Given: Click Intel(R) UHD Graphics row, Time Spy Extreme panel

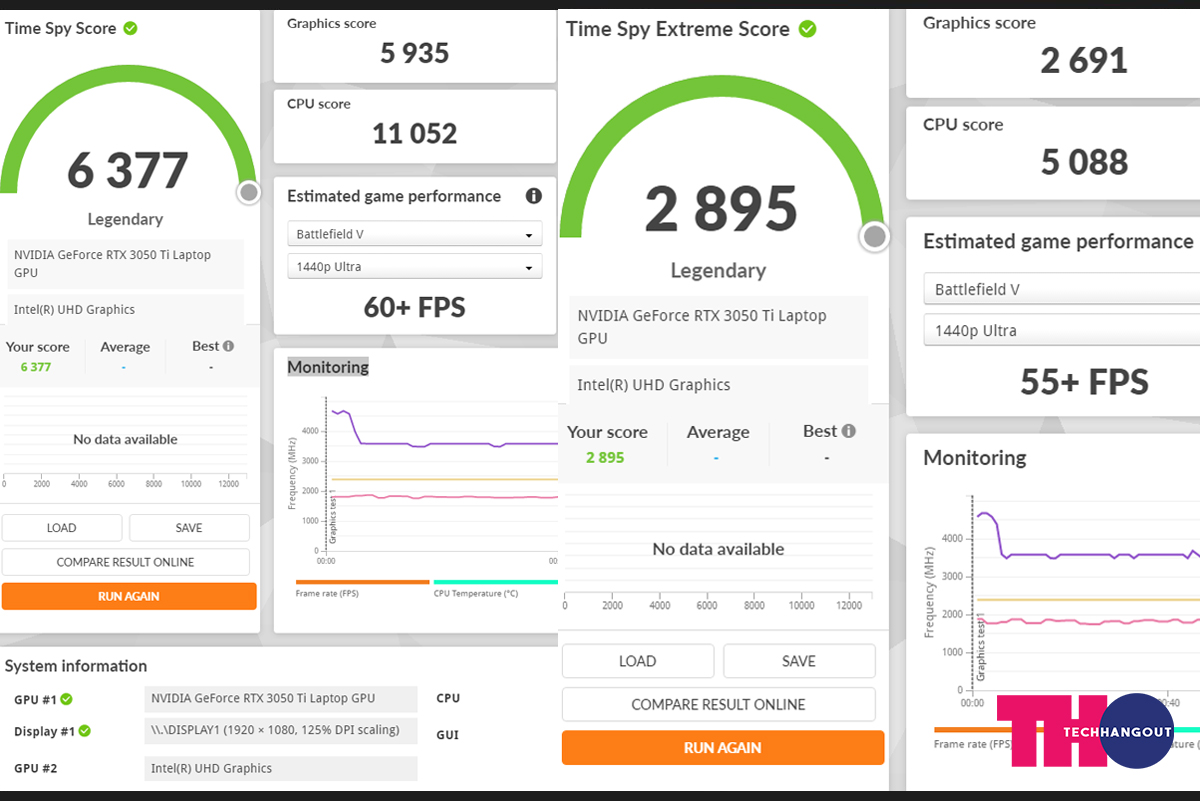Looking at the screenshot, I should click(x=719, y=385).
